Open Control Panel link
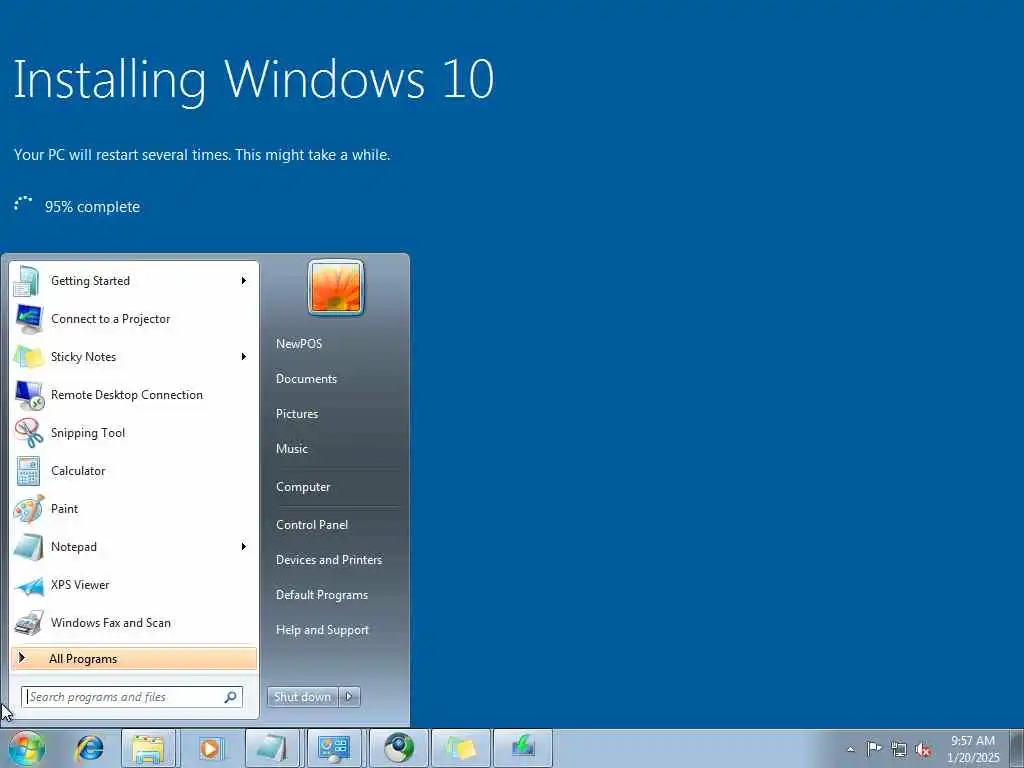The width and height of the screenshot is (1024, 768). (312, 525)
